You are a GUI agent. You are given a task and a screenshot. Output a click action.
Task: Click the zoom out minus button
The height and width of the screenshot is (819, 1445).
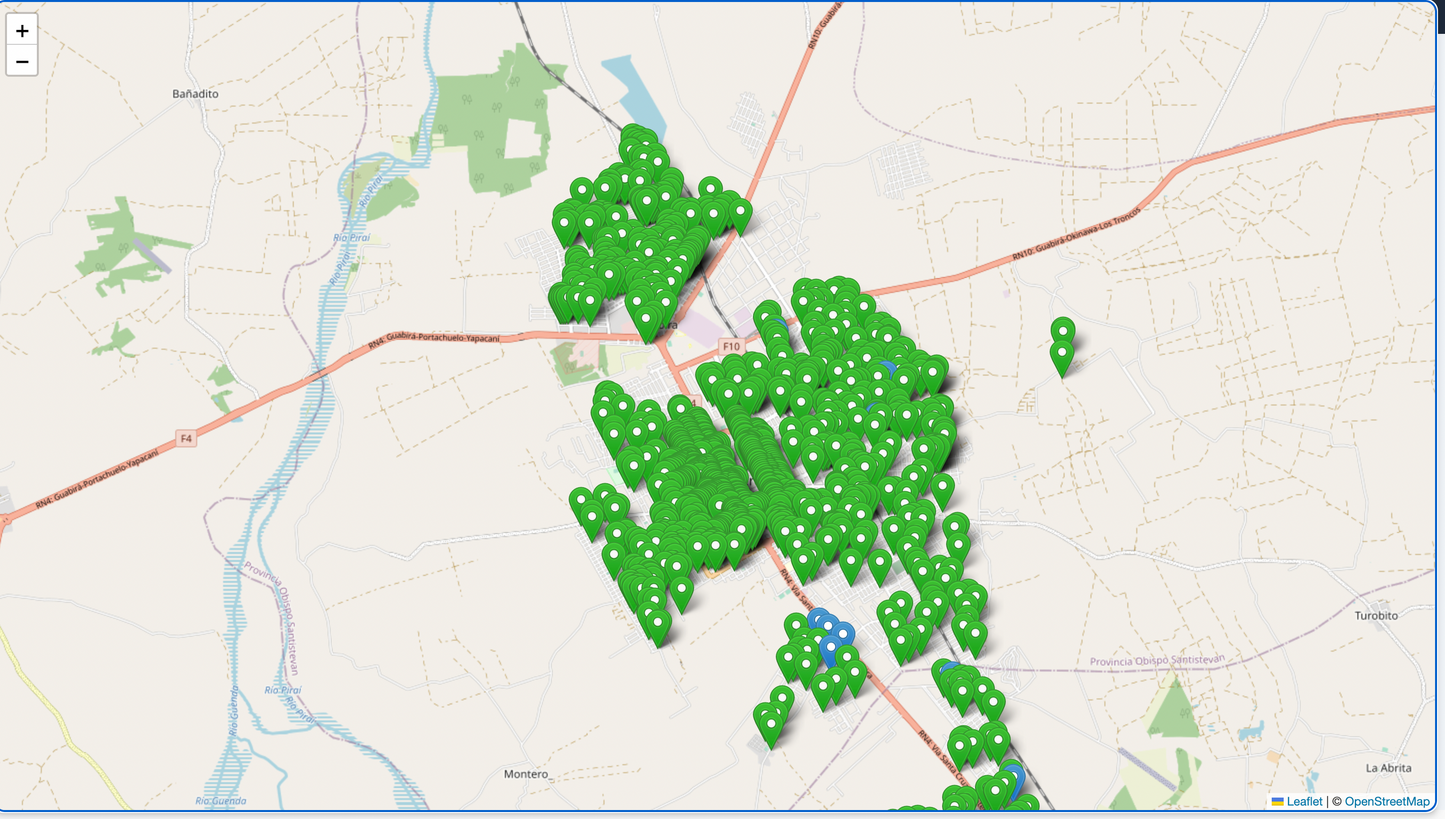coord(22,62)
